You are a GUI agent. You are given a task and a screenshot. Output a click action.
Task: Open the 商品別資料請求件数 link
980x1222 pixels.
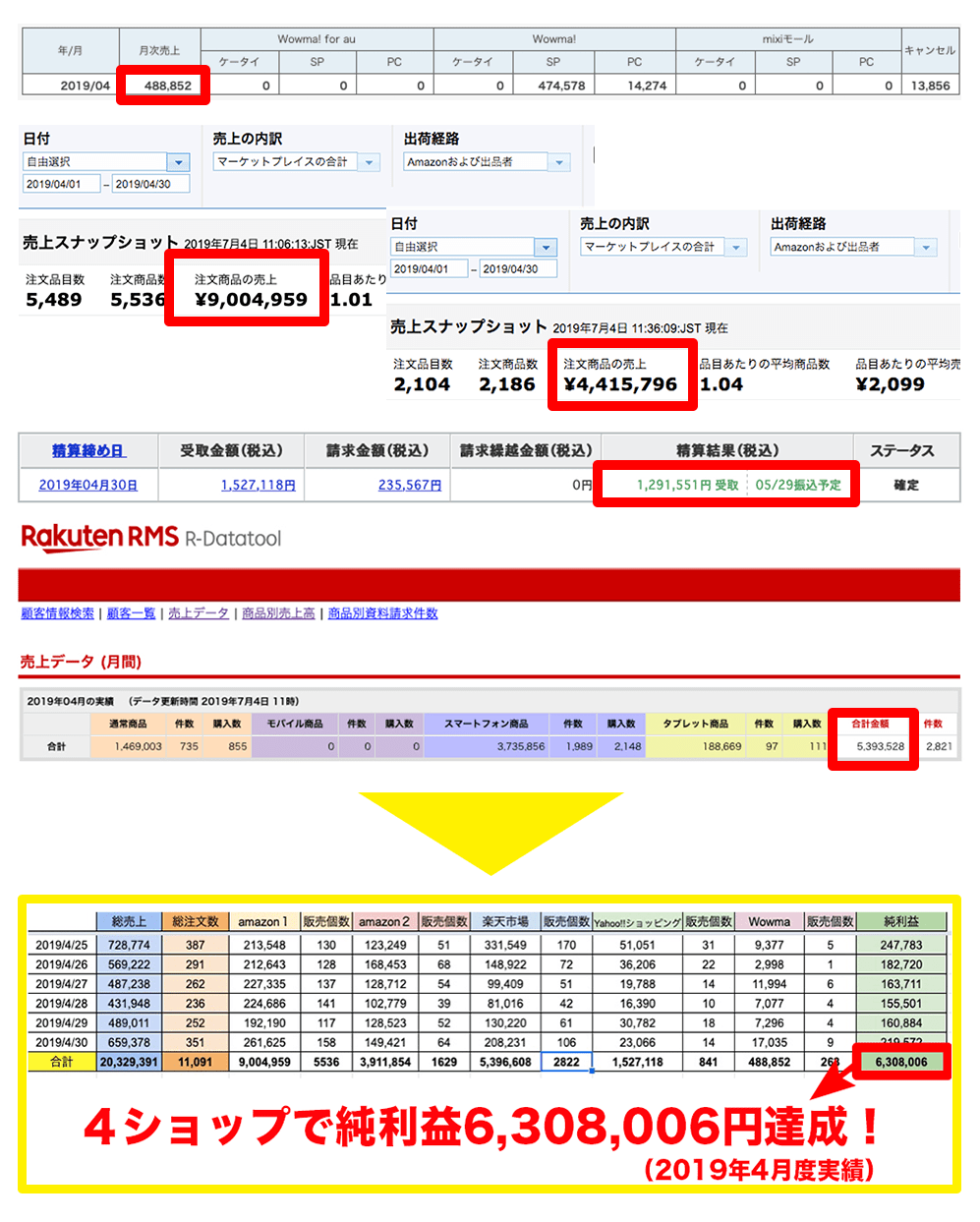coord(382,612)
